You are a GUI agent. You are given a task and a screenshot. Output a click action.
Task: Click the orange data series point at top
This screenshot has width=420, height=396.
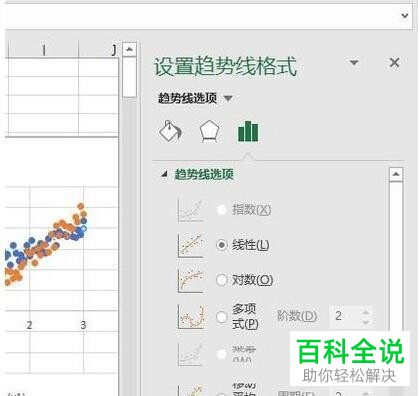point(80,206)
